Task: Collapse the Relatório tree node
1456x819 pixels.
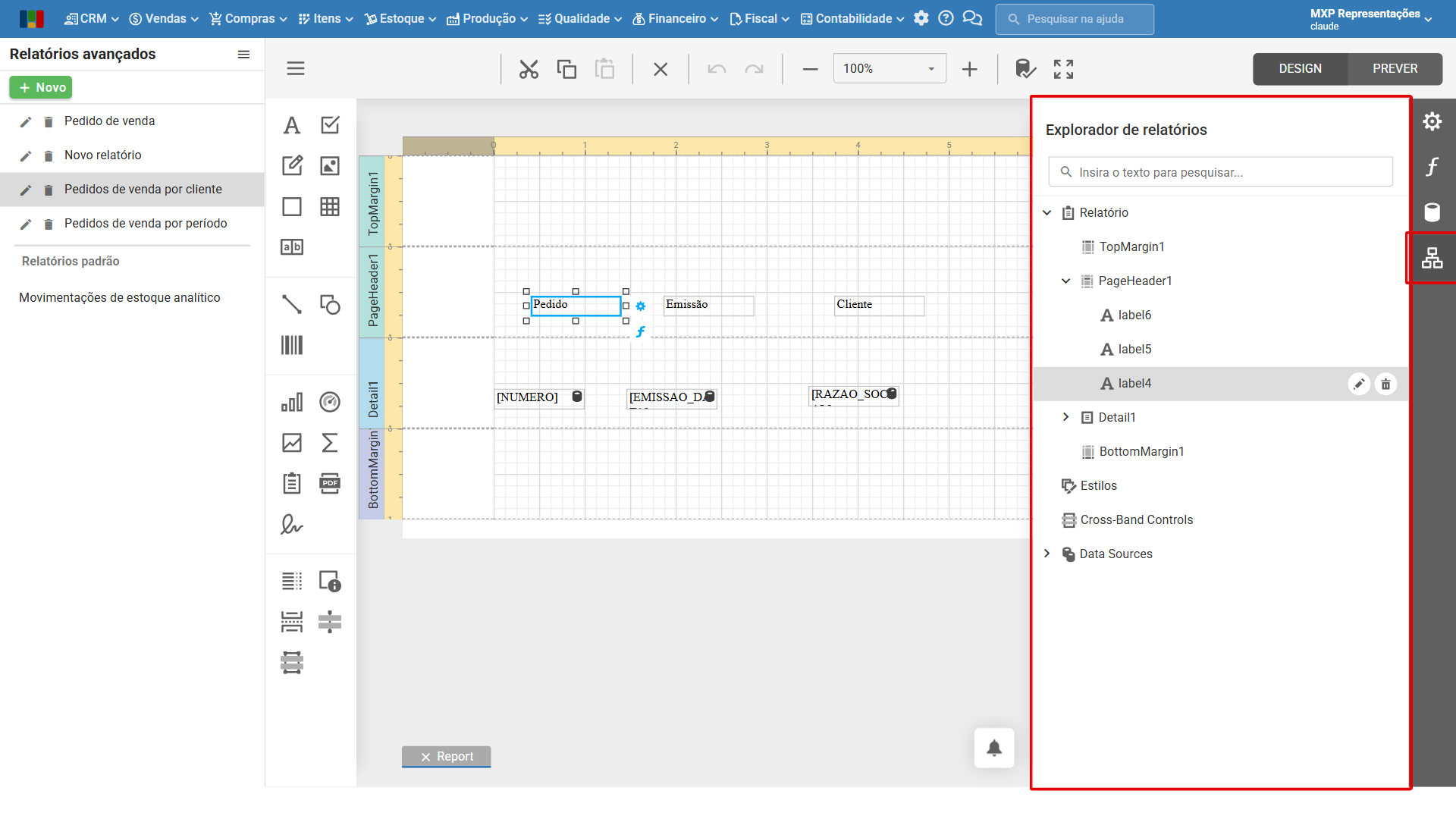Action: pyautogui.click(x=1047, y=212)
